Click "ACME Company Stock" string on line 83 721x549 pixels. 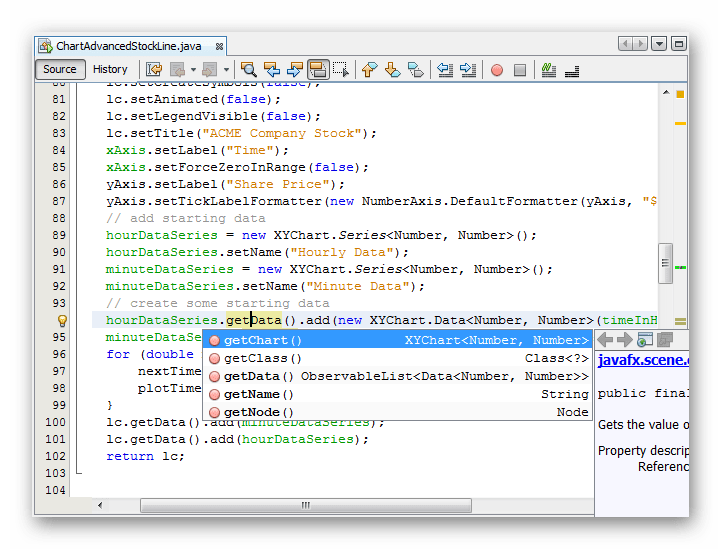pyautogui.click(x=282, y=133)
